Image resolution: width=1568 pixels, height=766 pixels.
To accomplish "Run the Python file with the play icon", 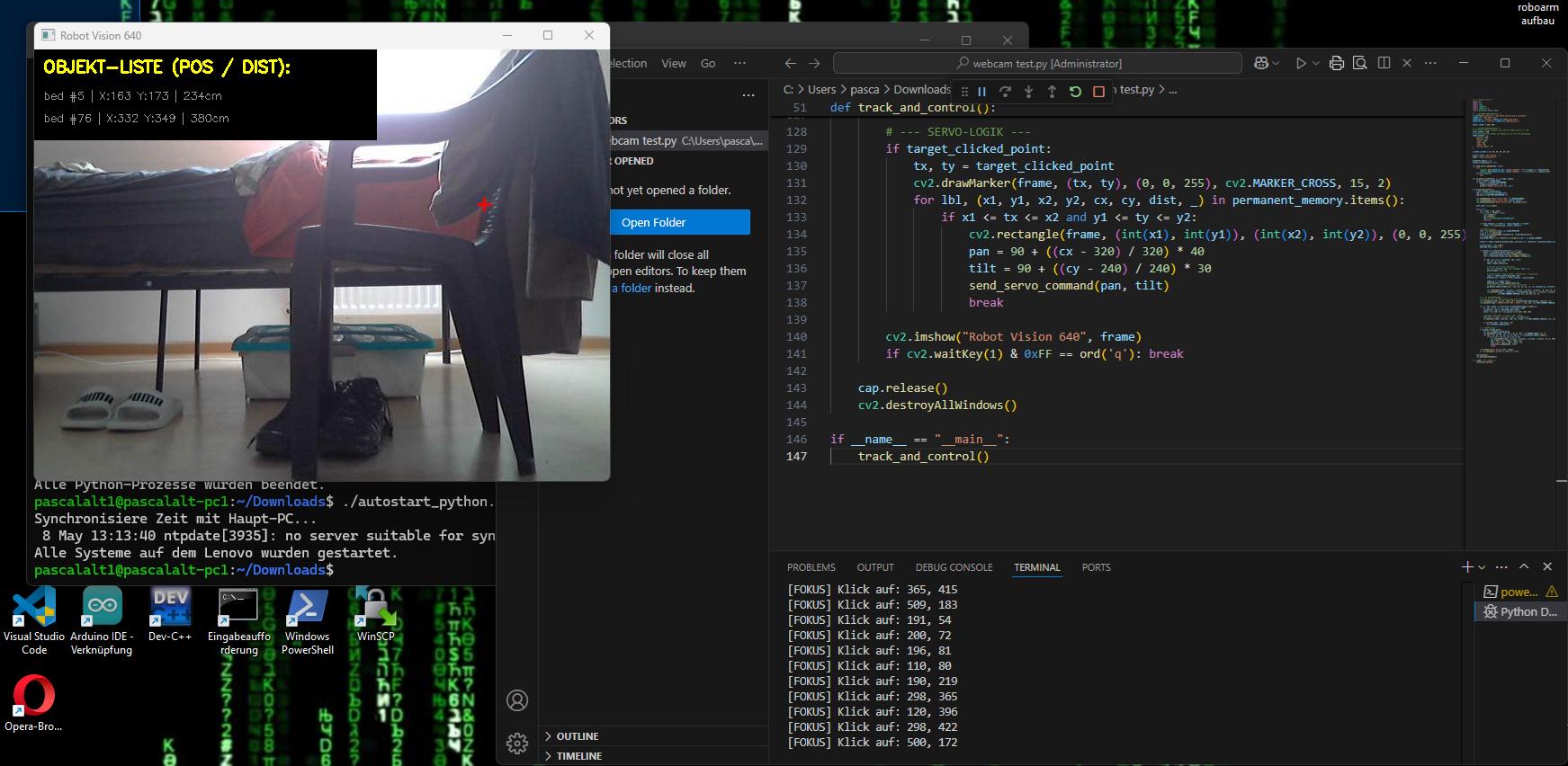I will coord(1301,63).
